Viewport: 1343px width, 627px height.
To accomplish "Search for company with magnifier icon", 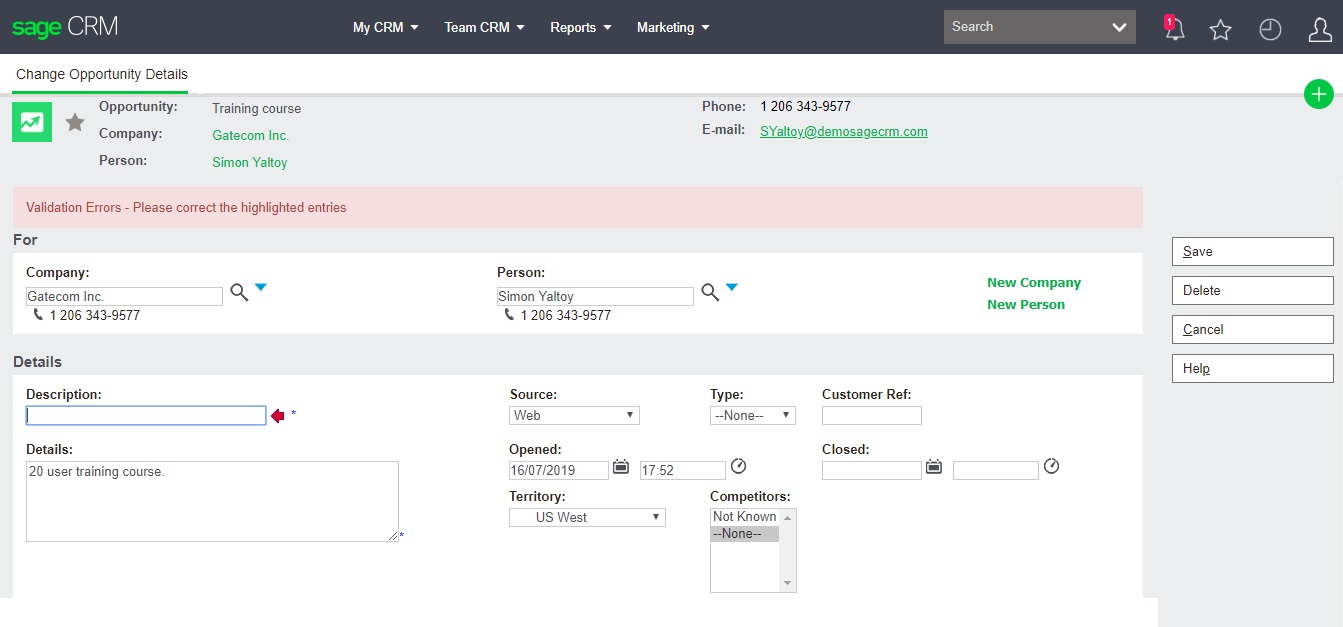I will pos(239,292).
